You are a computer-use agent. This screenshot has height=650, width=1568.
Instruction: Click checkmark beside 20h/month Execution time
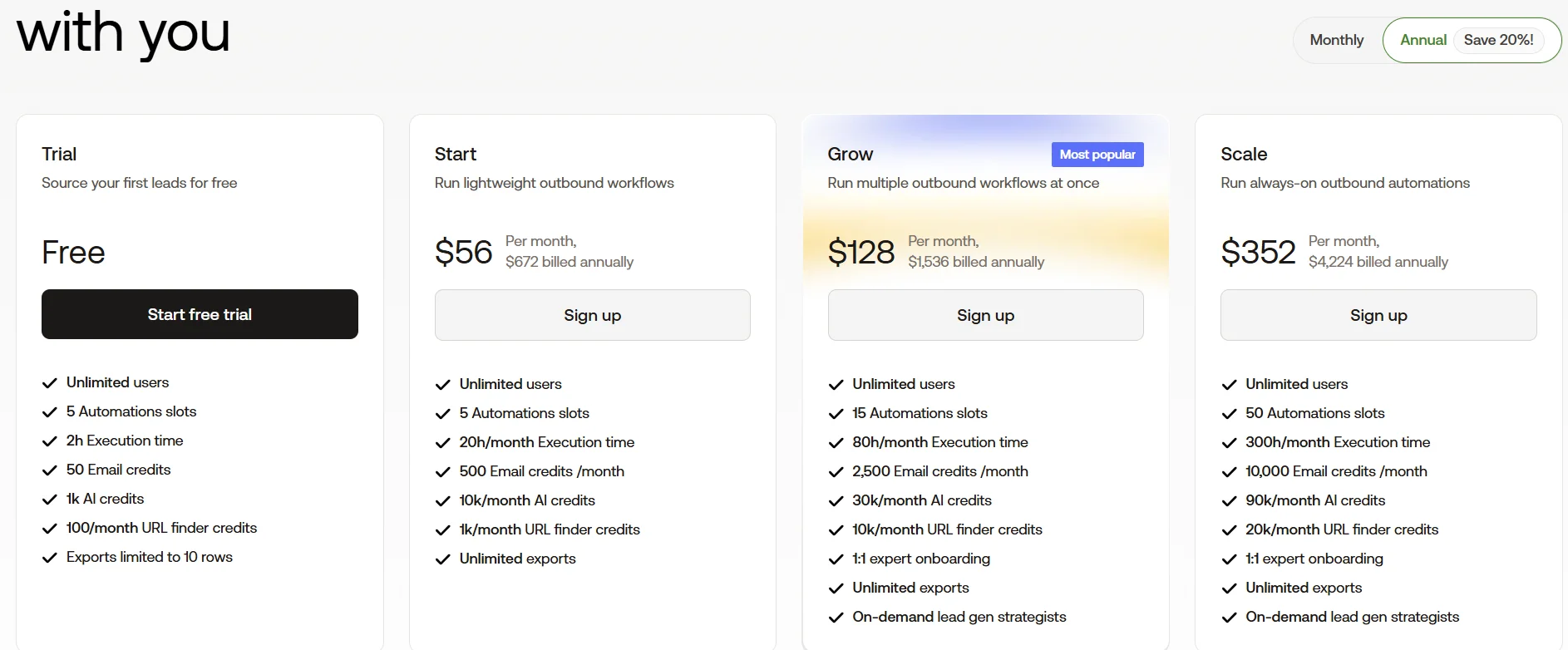click(x=442, y=443)
